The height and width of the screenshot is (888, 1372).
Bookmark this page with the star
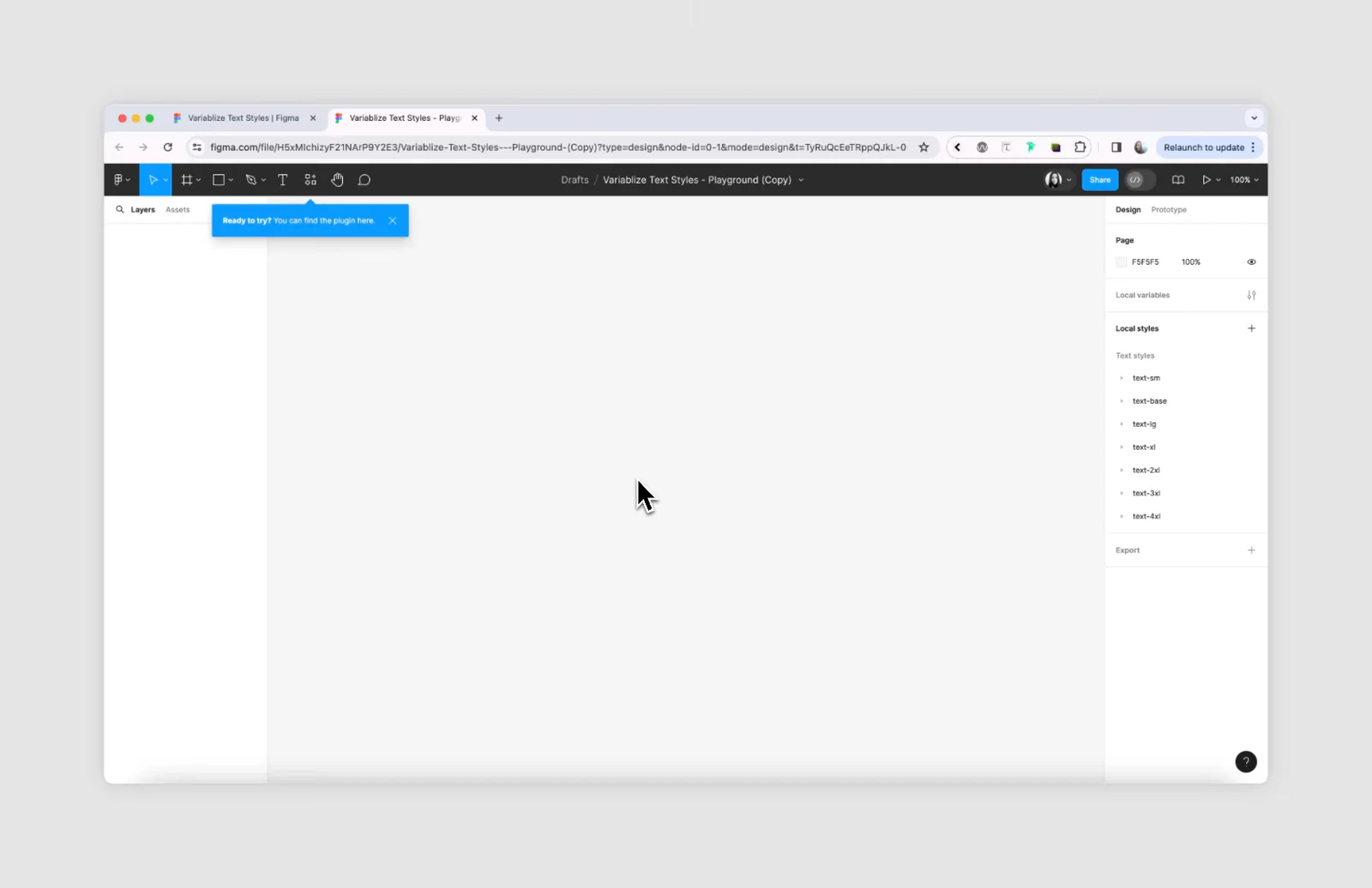[924, 147]
